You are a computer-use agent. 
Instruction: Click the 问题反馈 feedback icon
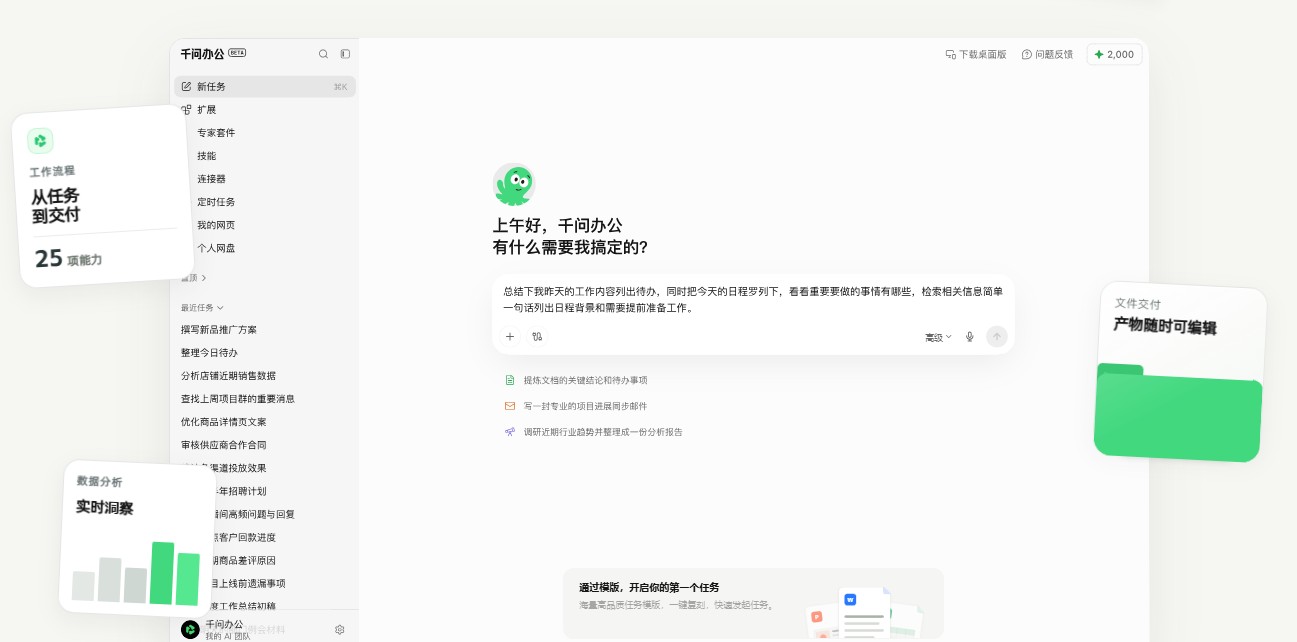point(1027,54)
